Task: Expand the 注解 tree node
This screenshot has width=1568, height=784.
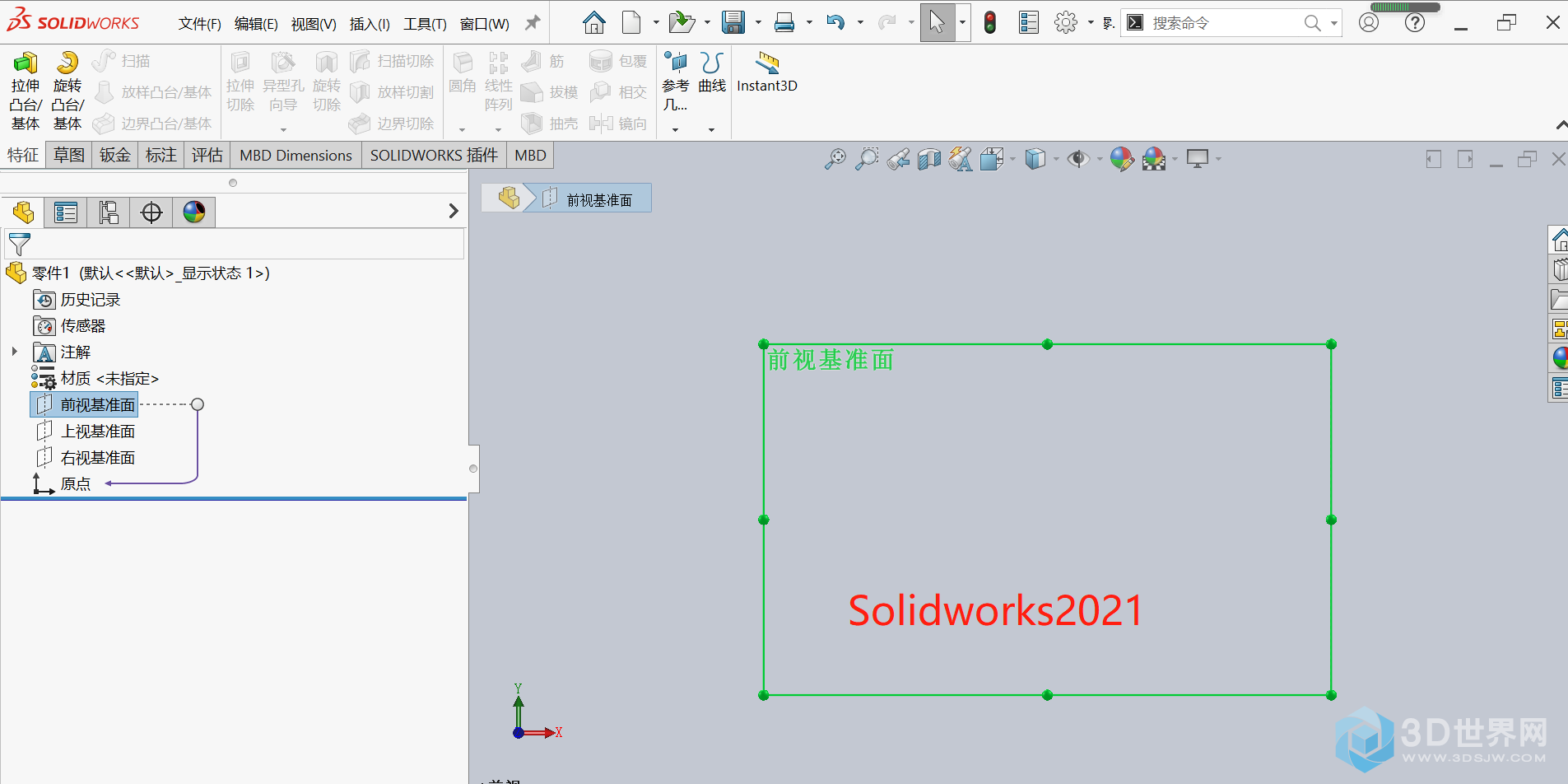Action: tap(14, 352)
